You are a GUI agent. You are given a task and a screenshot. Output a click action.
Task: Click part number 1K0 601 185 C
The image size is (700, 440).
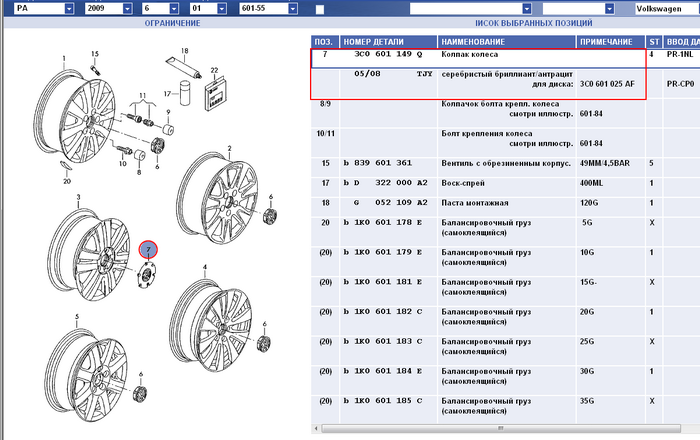click(388, 401)
